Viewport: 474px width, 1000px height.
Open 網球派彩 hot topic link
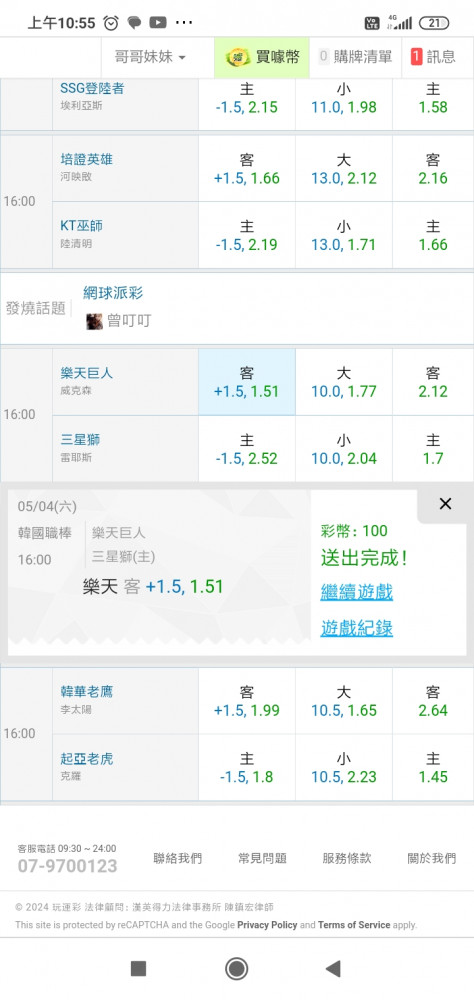tap(113, 293)
